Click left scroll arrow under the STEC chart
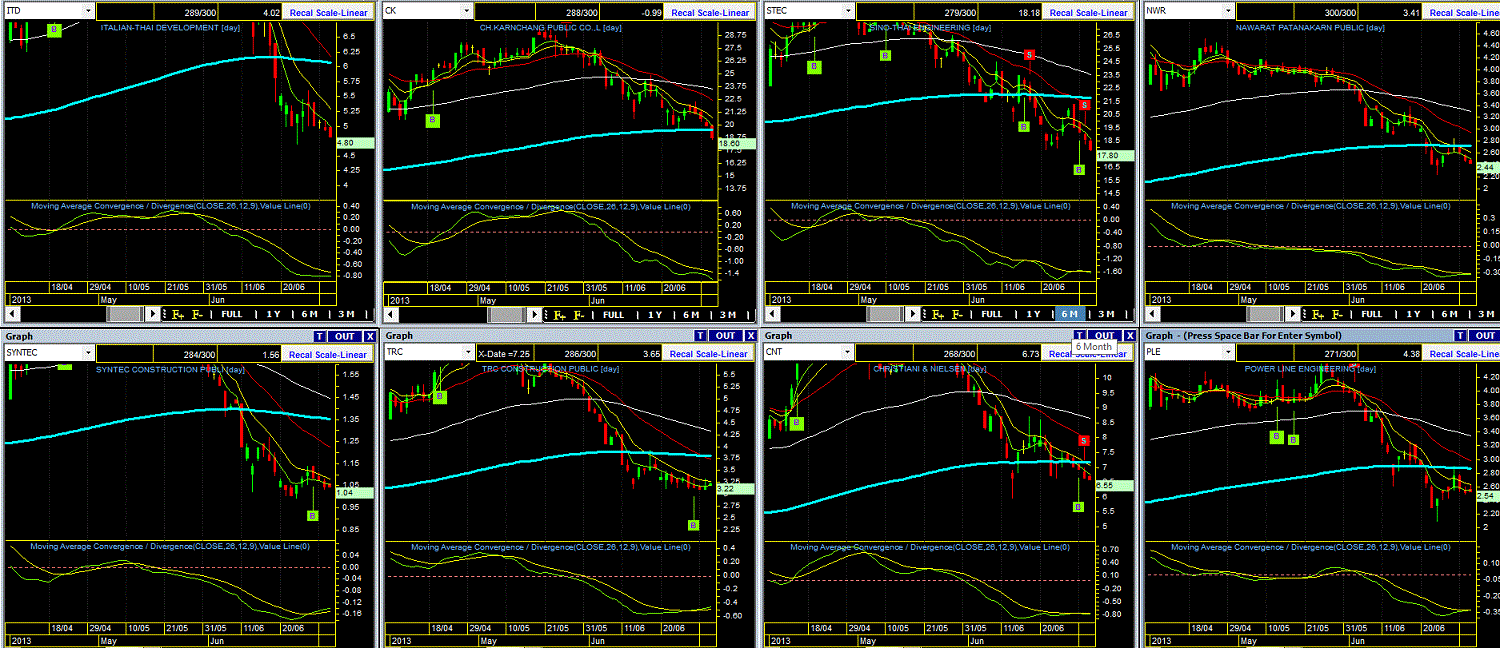This screenshot has width=1500, height=648. (772, 314)
